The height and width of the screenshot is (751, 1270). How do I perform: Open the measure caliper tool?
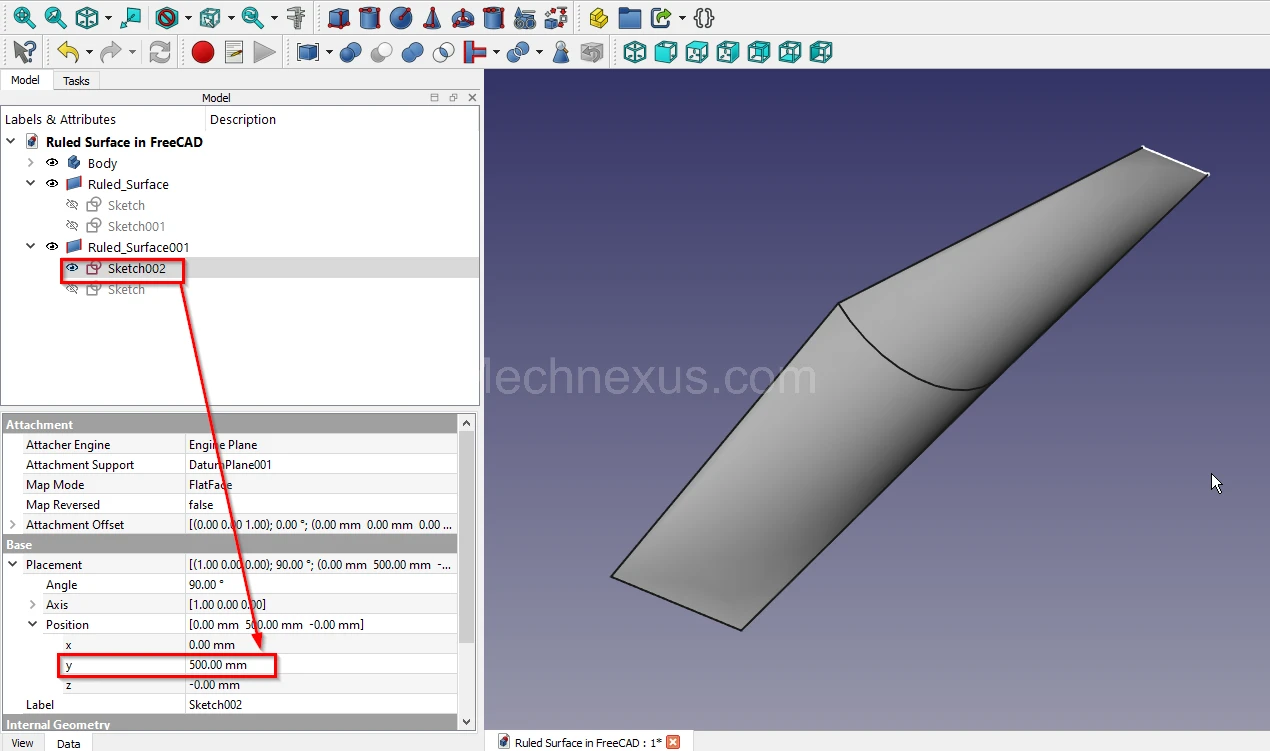click(296, 18)
